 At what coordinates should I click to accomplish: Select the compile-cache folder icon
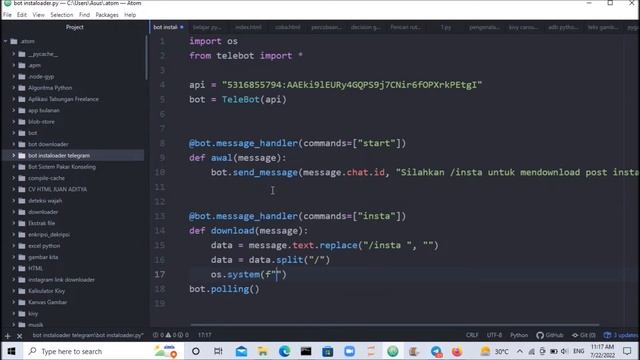point(22,178)
